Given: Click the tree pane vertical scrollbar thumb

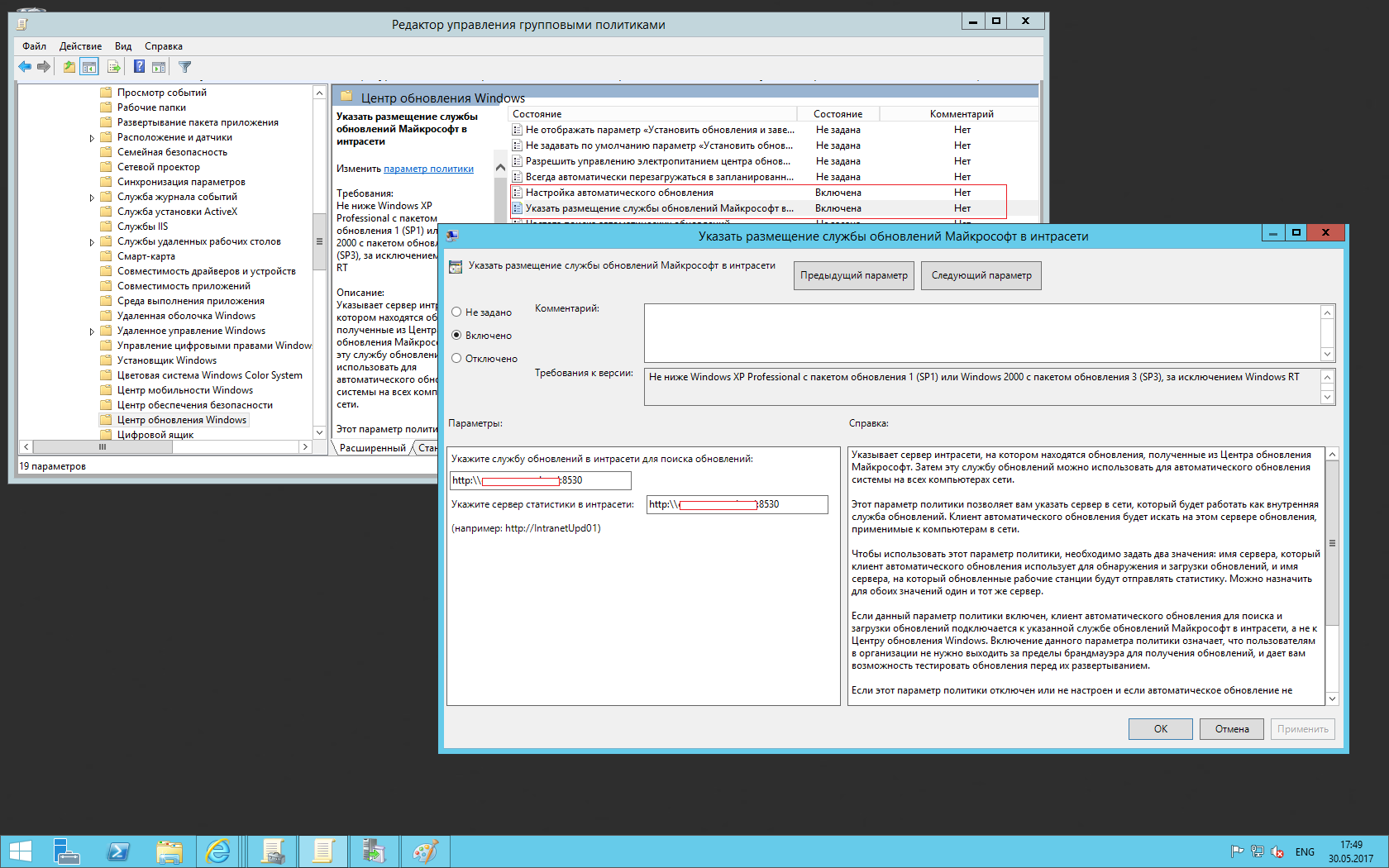Looking at the screenshot, I should [x=319, y=241].
